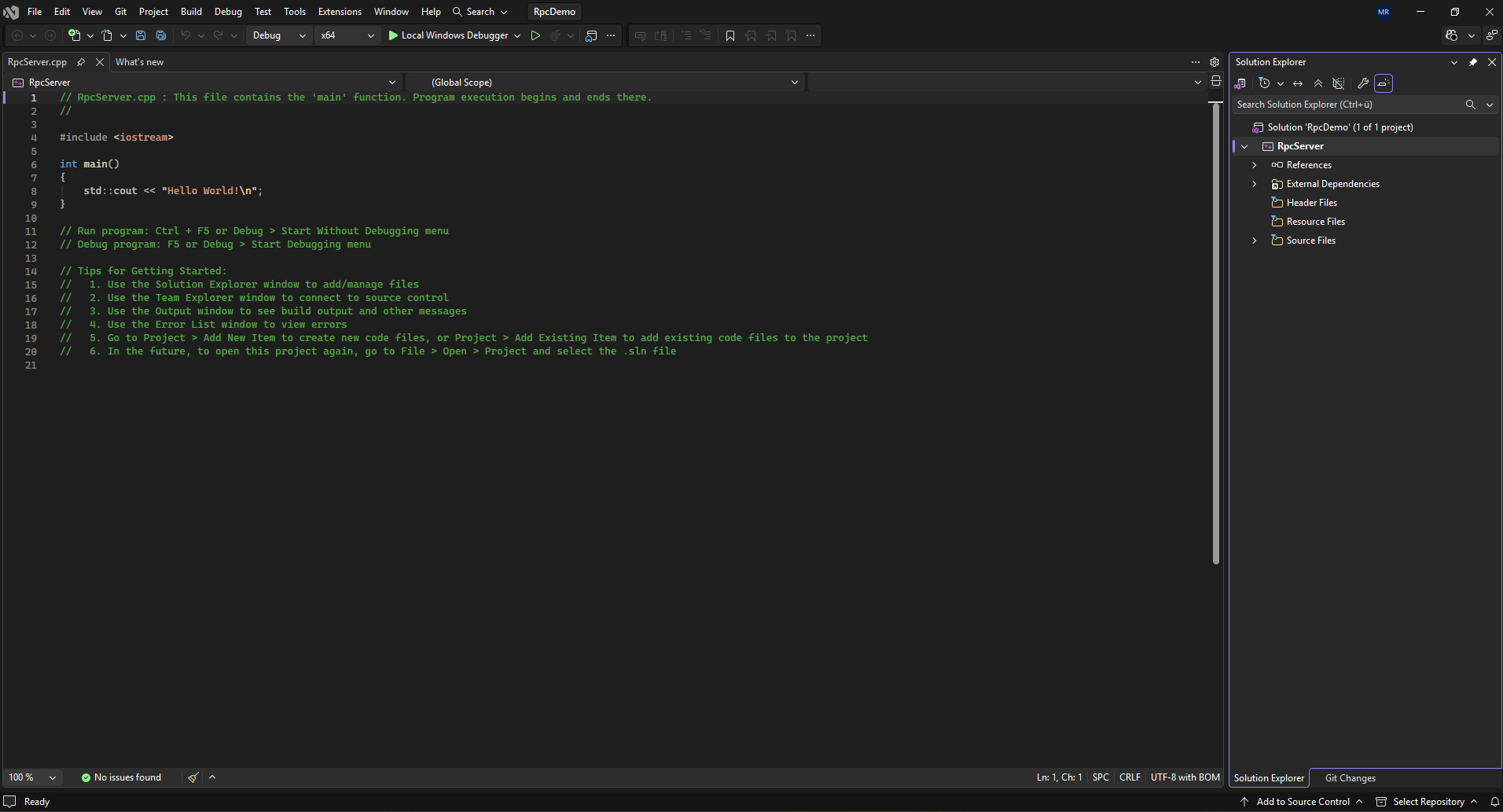
Task: Switch between solutions and folder views icon
Action: click(1240, 83)
